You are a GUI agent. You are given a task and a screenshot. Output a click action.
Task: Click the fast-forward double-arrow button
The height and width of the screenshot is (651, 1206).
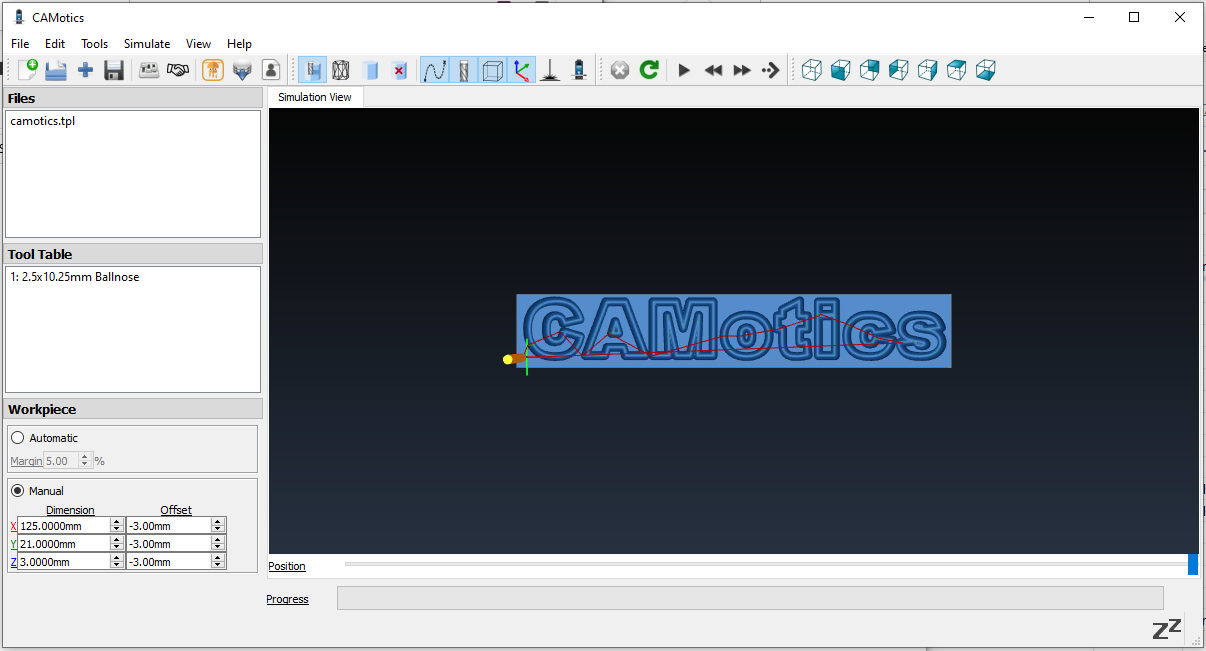tap(742, 70)
